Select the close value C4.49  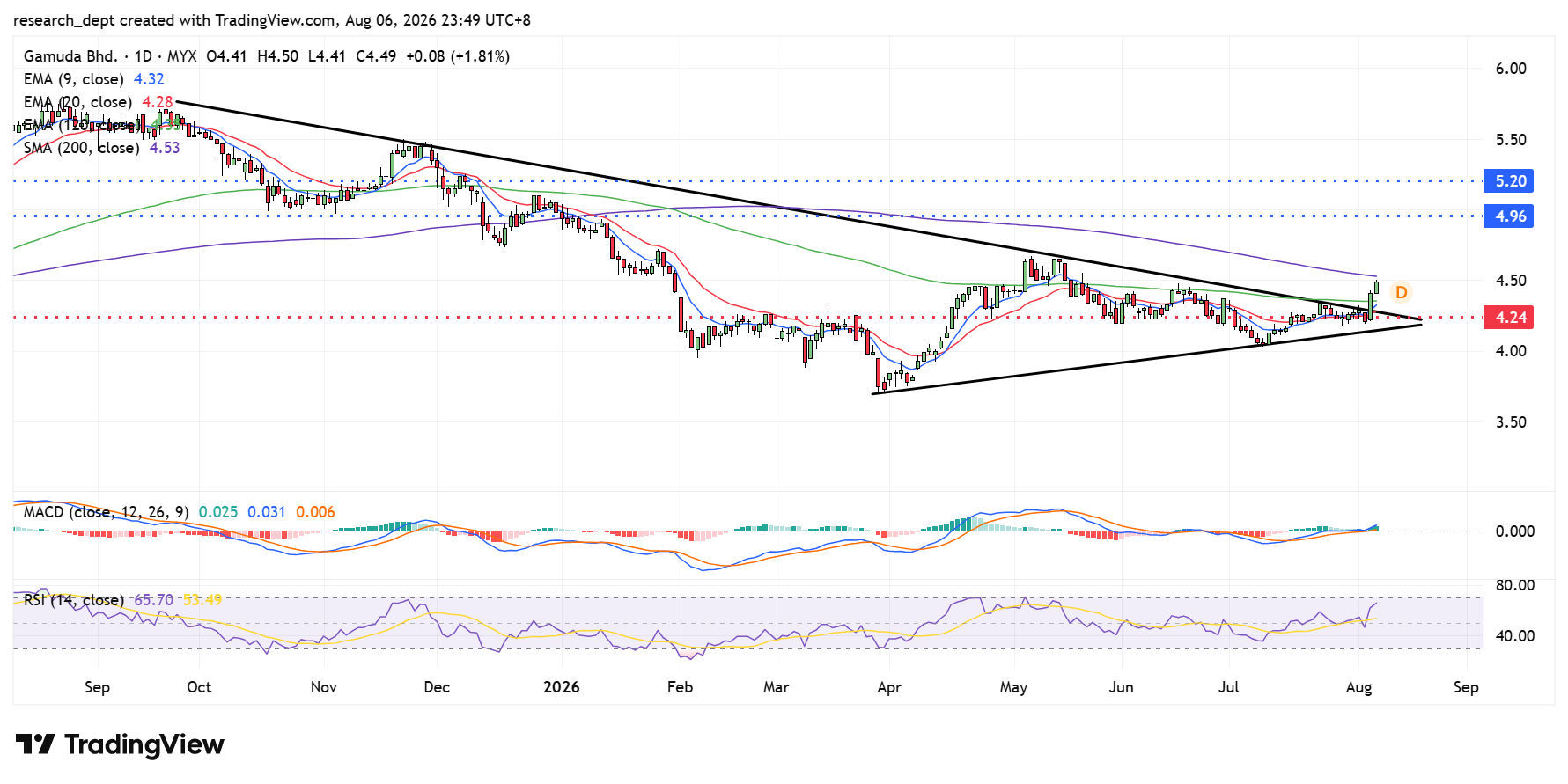pos(376,56)
